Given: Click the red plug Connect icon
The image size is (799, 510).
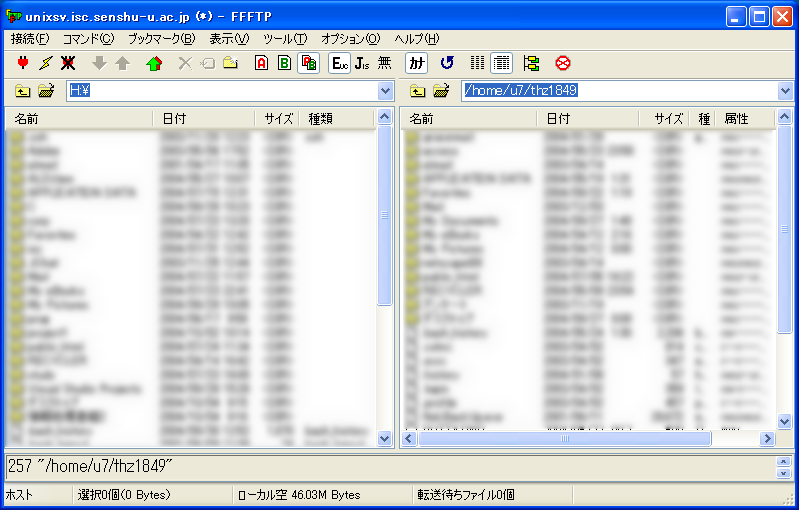Looking at the screenshot, I should point(23,63).
